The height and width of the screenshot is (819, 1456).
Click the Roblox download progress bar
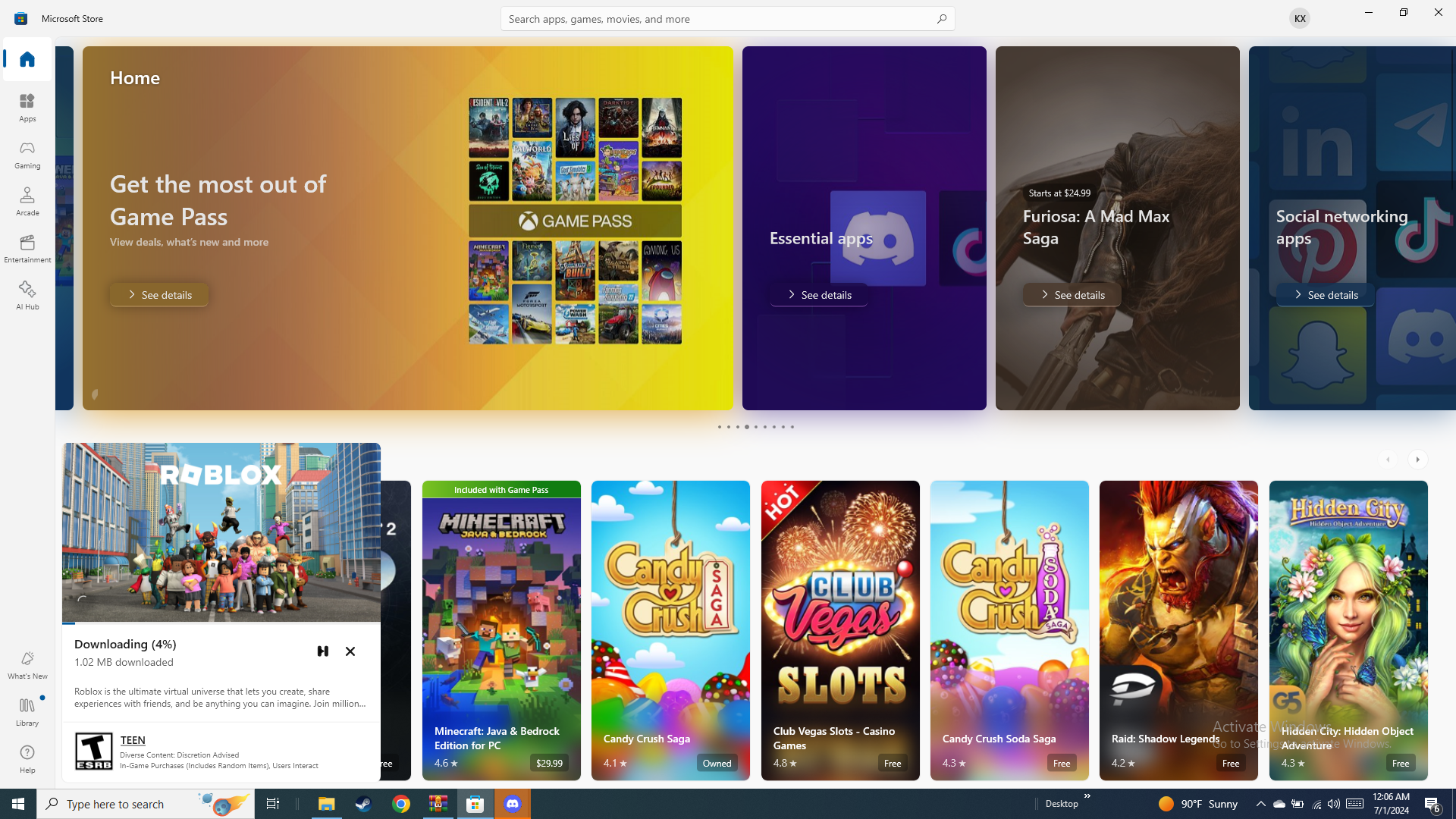click(x=221, y=623)
